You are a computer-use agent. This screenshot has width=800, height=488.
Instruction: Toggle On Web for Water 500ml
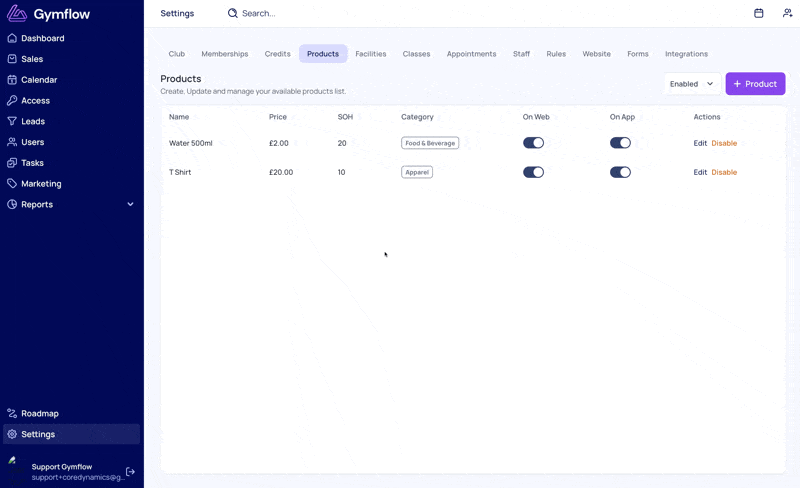[533, 143]
